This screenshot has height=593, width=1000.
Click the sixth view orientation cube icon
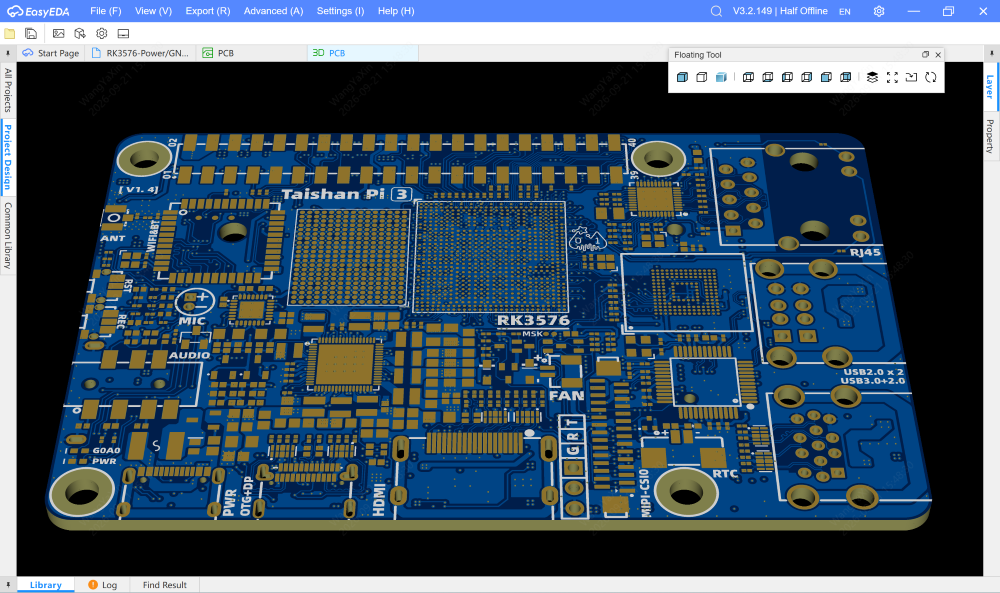point(846,77)
